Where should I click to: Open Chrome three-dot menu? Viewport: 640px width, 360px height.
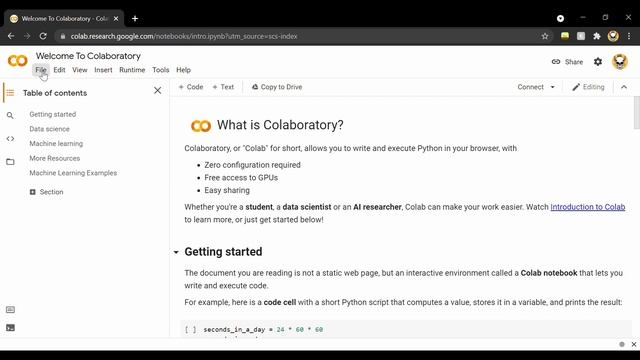point(629,36)
